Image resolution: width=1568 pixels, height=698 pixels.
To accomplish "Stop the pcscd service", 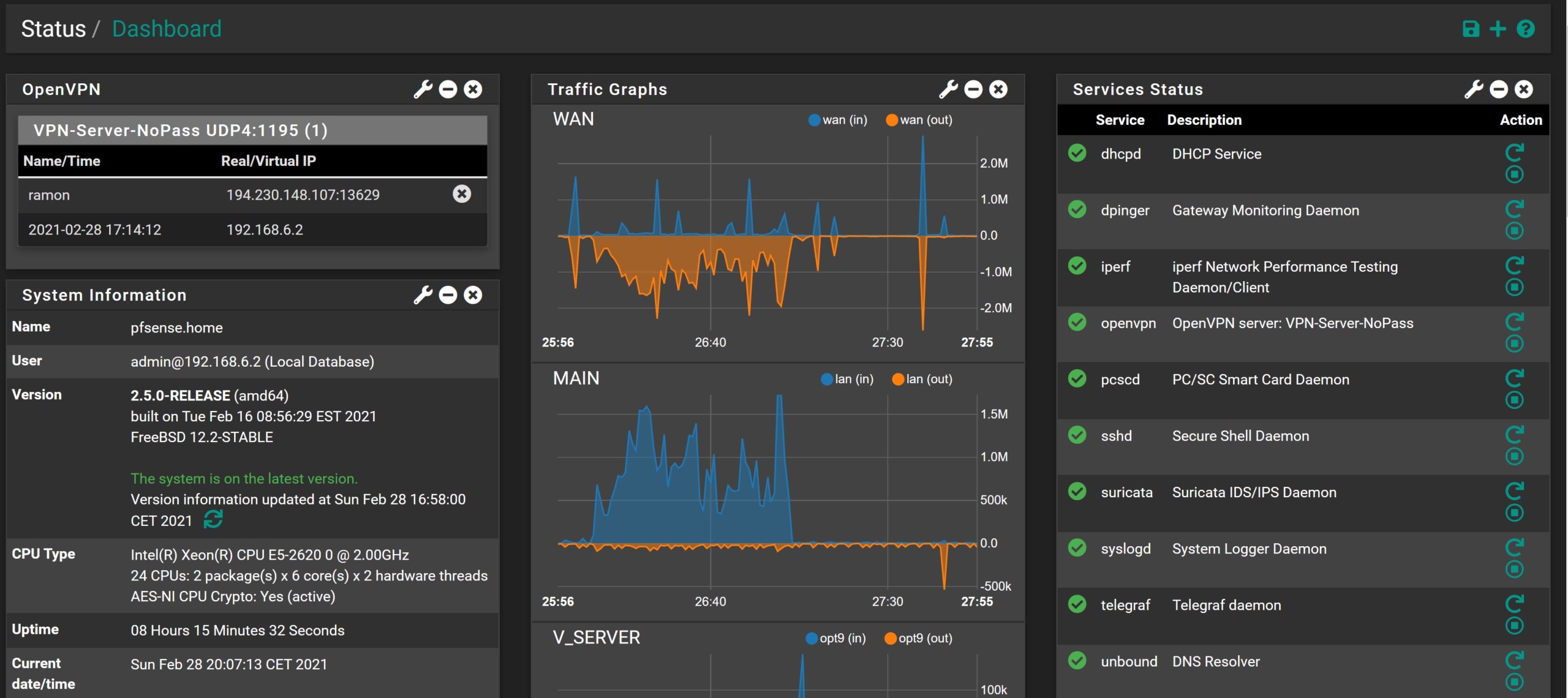I will 1514,400.
